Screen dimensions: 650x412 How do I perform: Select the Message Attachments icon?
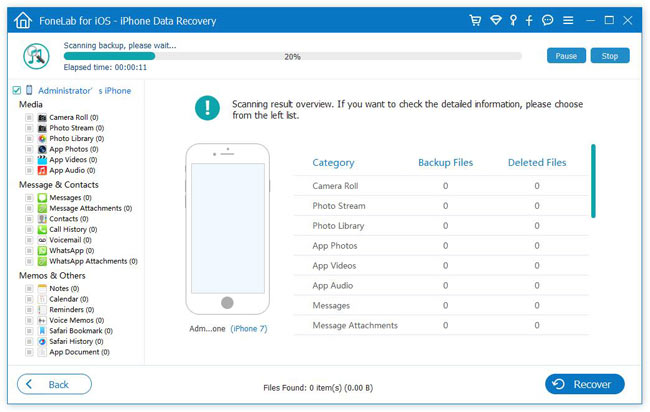coord(42,208)
